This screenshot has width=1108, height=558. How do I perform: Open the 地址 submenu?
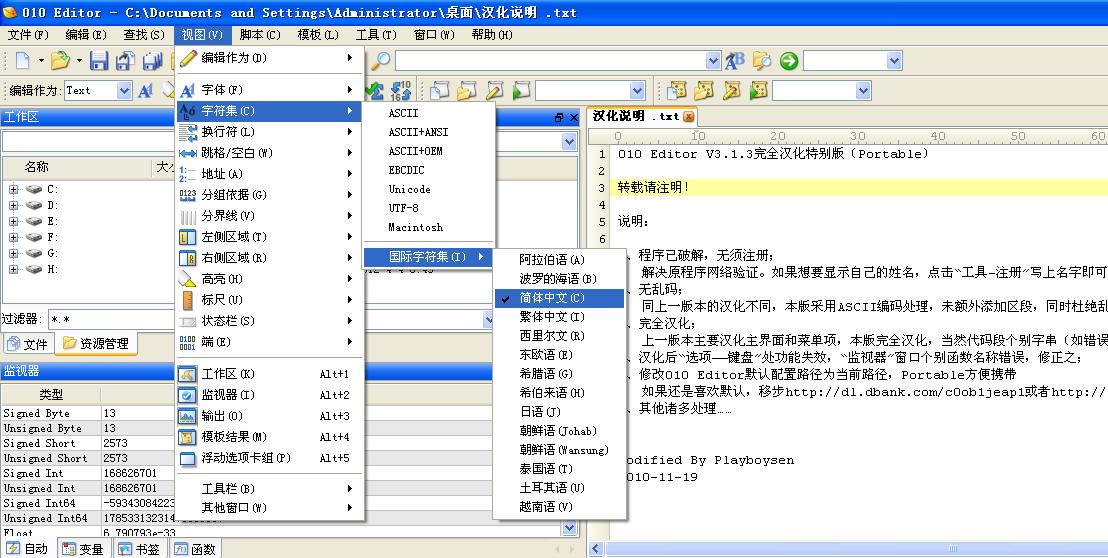269,174
